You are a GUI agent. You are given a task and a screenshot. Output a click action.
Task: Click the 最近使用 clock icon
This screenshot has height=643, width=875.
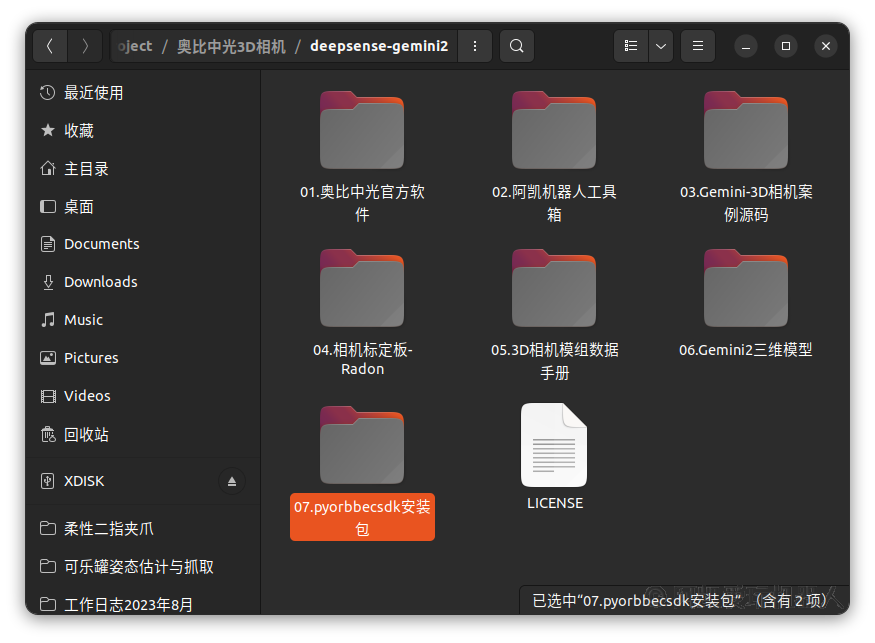48,93
